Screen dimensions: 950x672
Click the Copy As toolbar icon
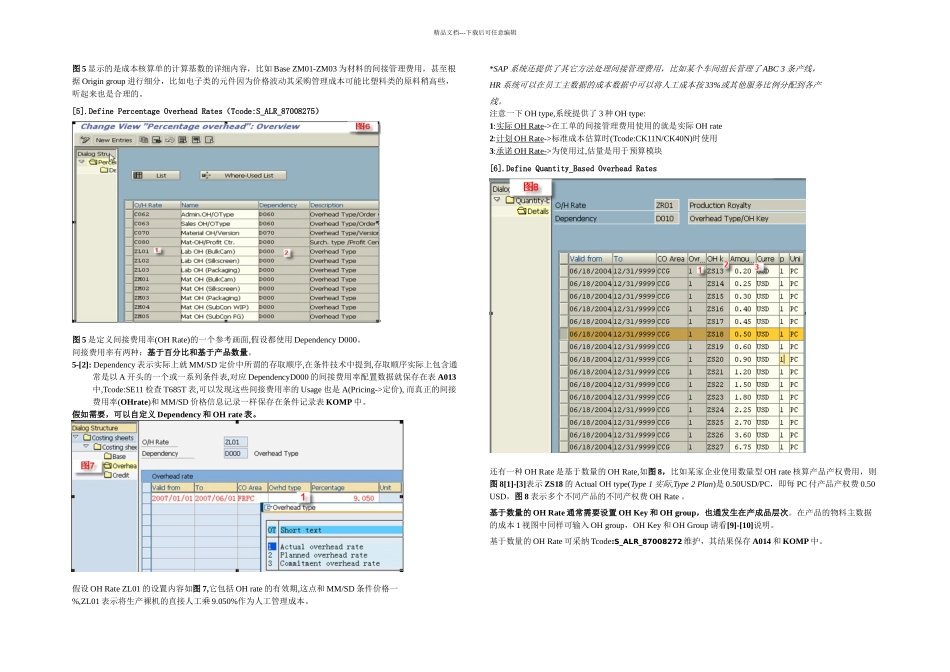tap(144, 140)
